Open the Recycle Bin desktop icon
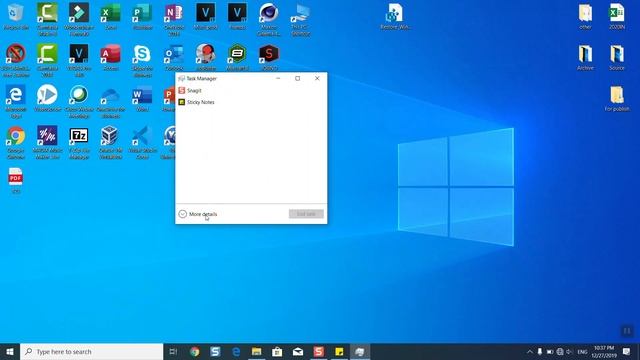The height and width of the screenshot is (360, 640). pos(16,17)
